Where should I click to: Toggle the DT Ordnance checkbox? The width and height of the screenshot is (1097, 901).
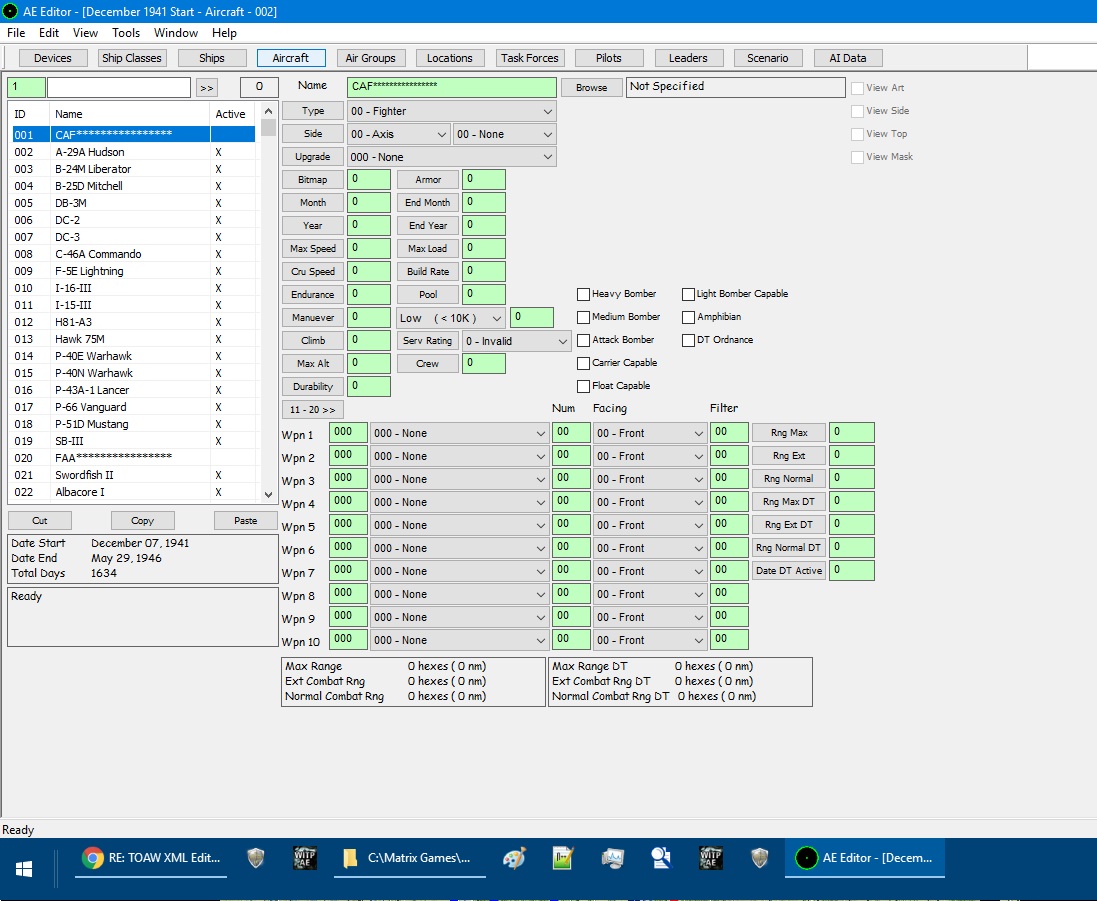688,340
